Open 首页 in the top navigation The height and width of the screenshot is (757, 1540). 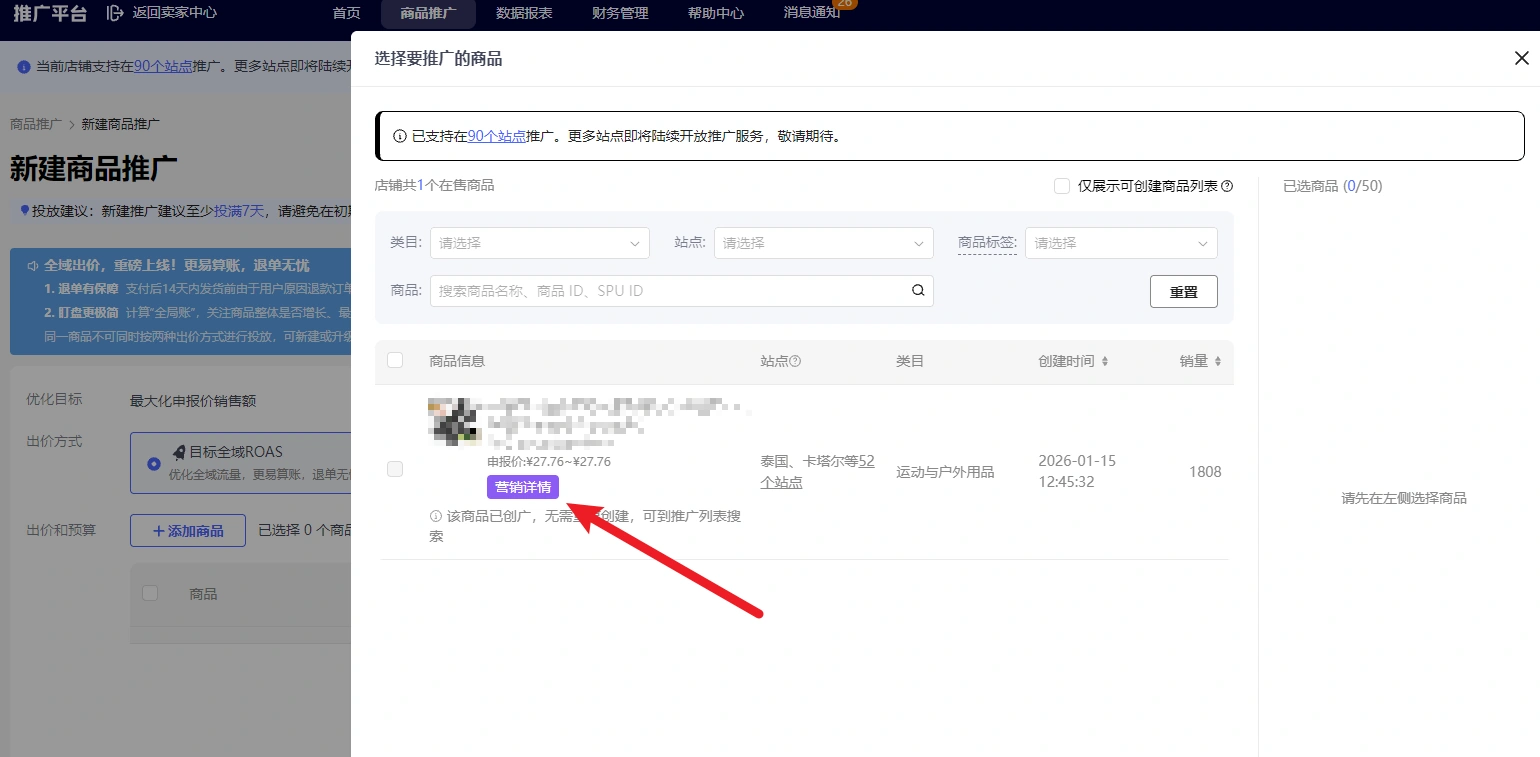[347, 13]
